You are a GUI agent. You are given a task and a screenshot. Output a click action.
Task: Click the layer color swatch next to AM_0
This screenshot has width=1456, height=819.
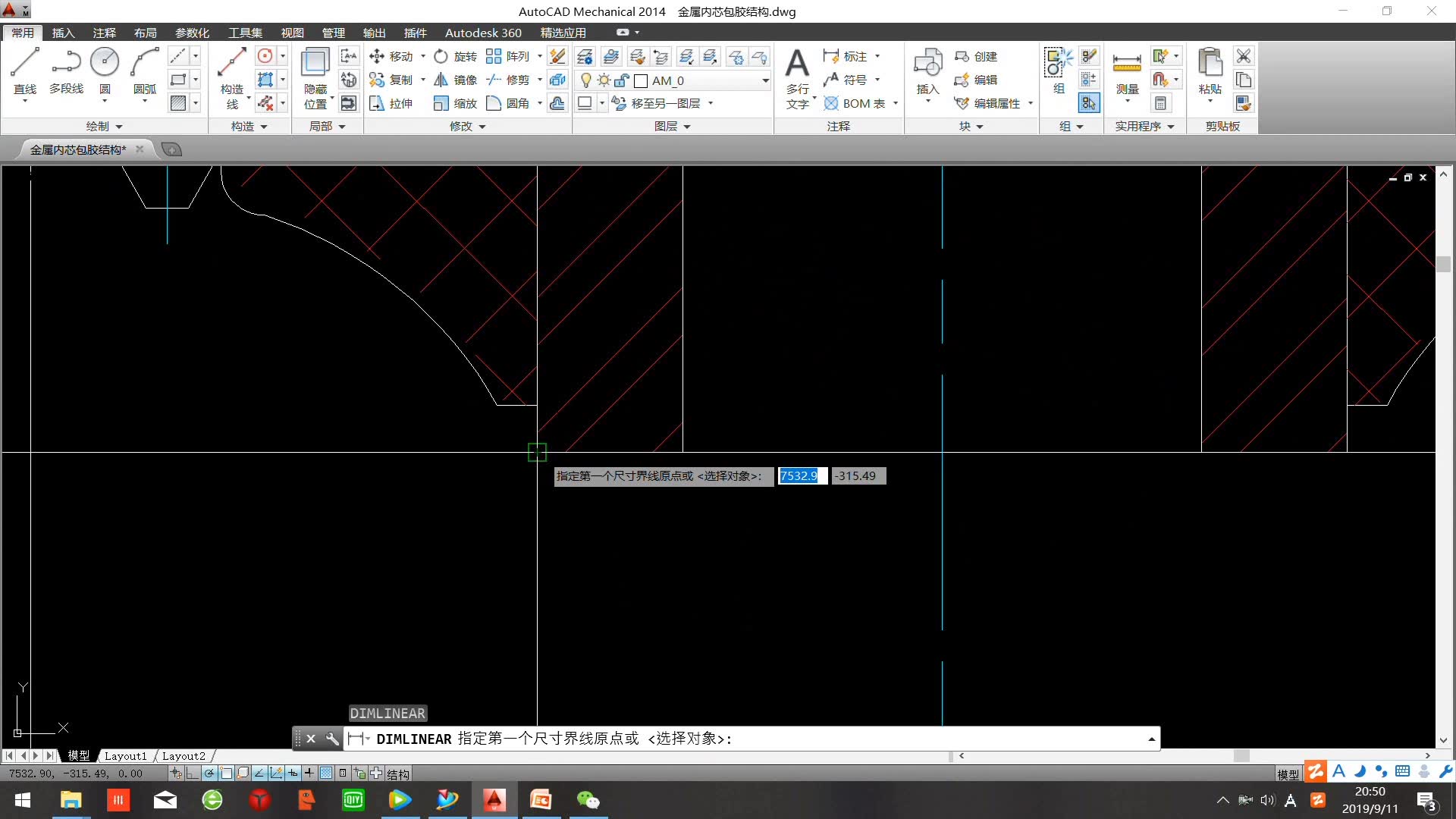click(x=641, y=81)
